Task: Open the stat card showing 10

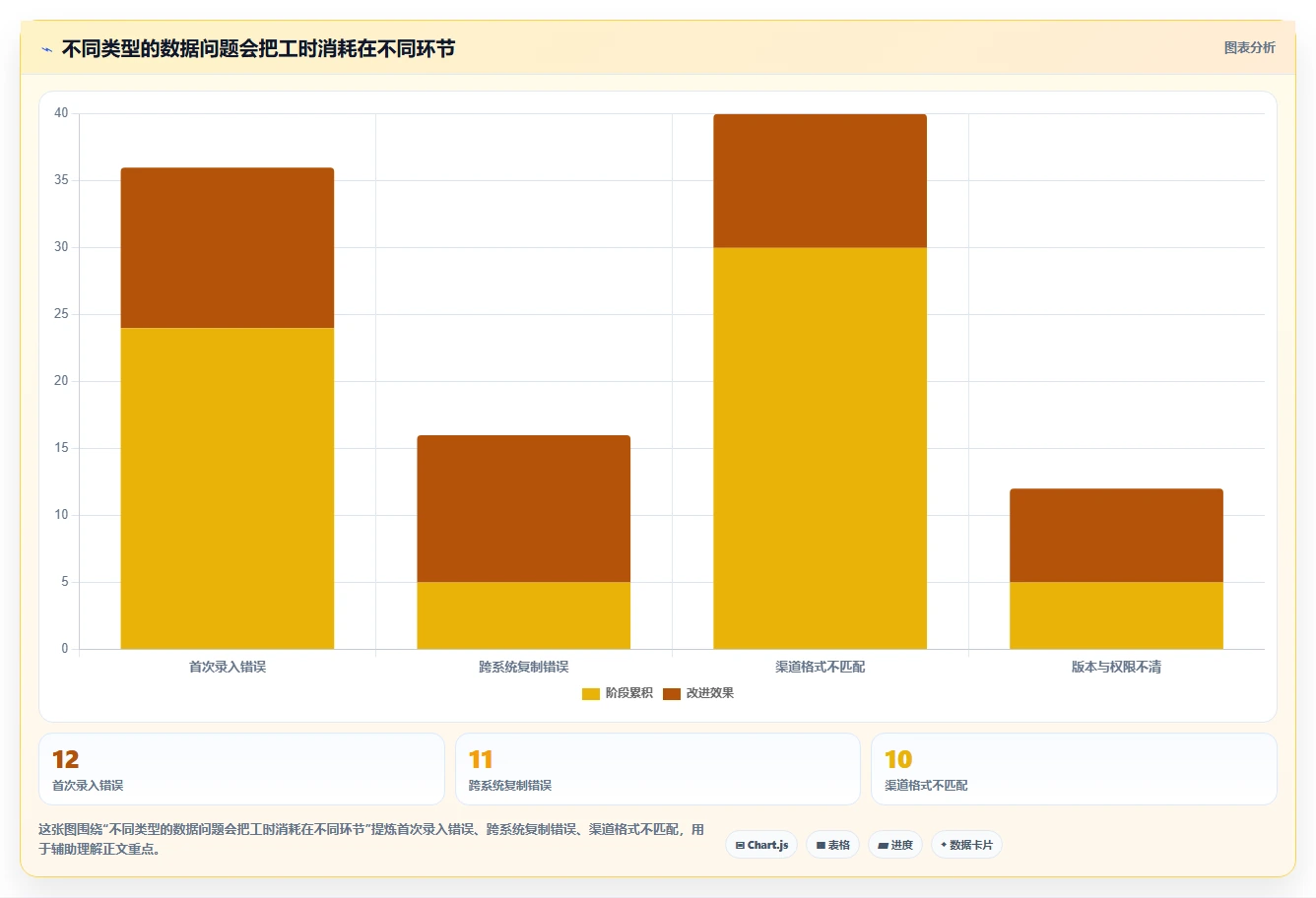Action: (1075, 769)
